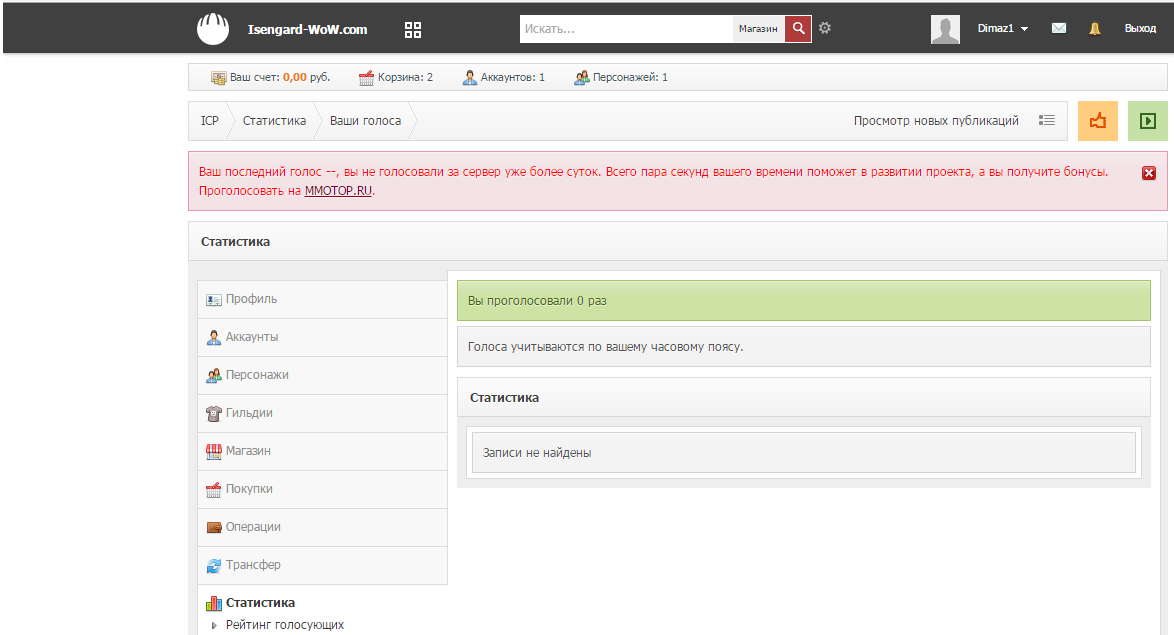Open Аккаунты in the sidebar
The width and height of the screenshot is (1174, 635).
pos(322,338)
